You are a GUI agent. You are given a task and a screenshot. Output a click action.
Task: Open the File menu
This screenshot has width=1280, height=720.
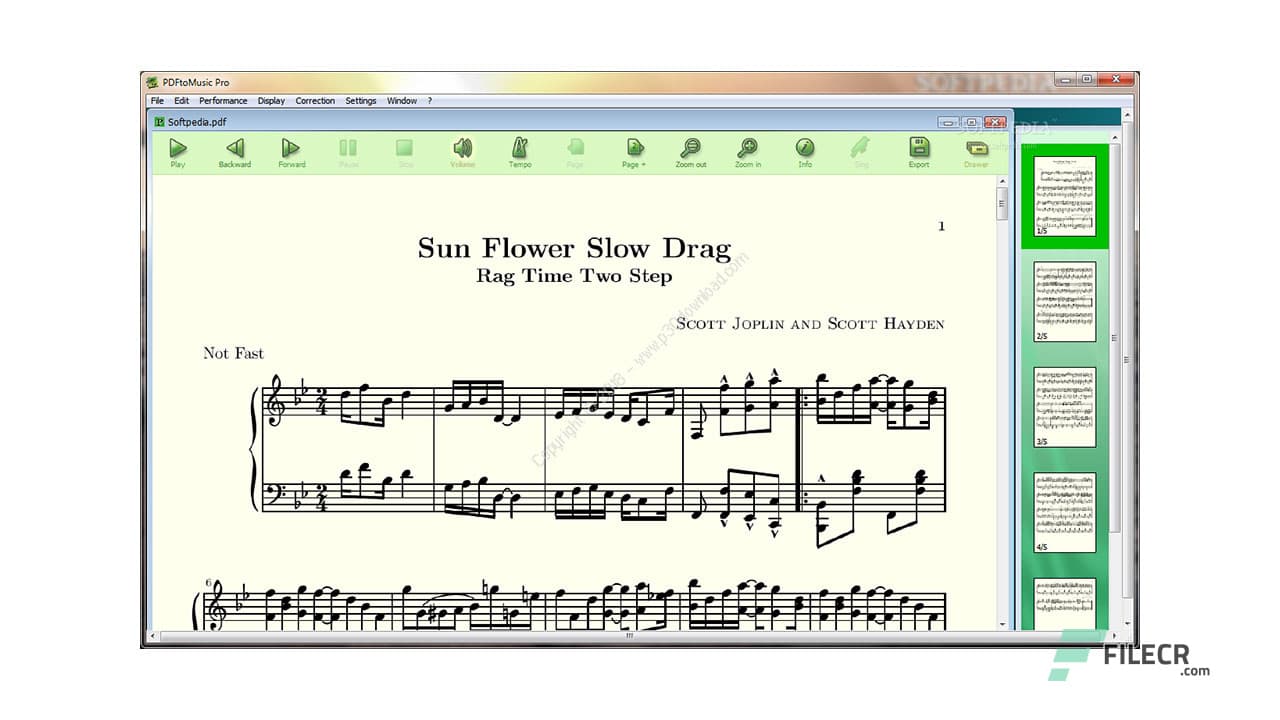click(x=157, y=100)
